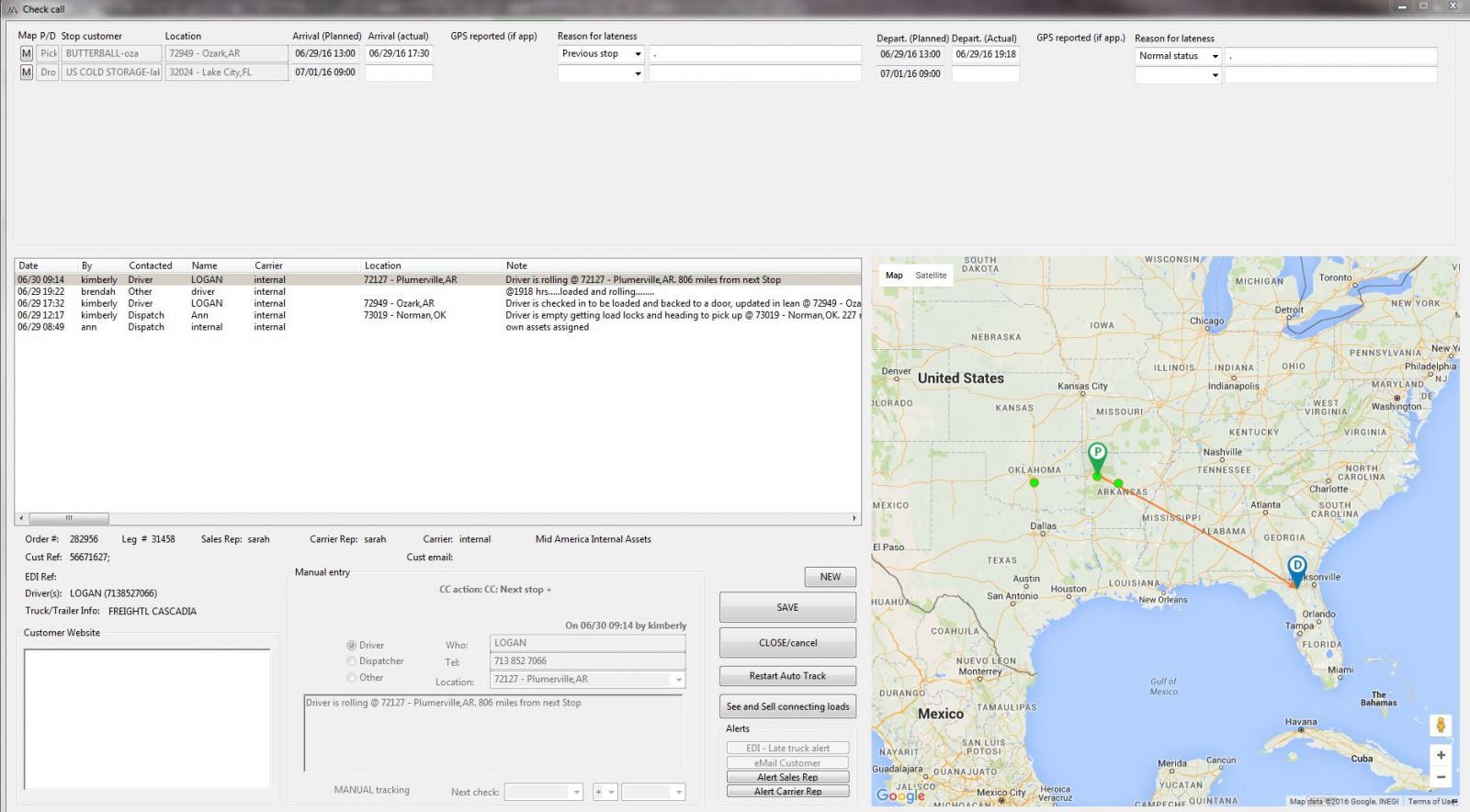The image size is (1470, 812).
Task: Open the Previous stop lateness reason dropdown
Action: 638,54
